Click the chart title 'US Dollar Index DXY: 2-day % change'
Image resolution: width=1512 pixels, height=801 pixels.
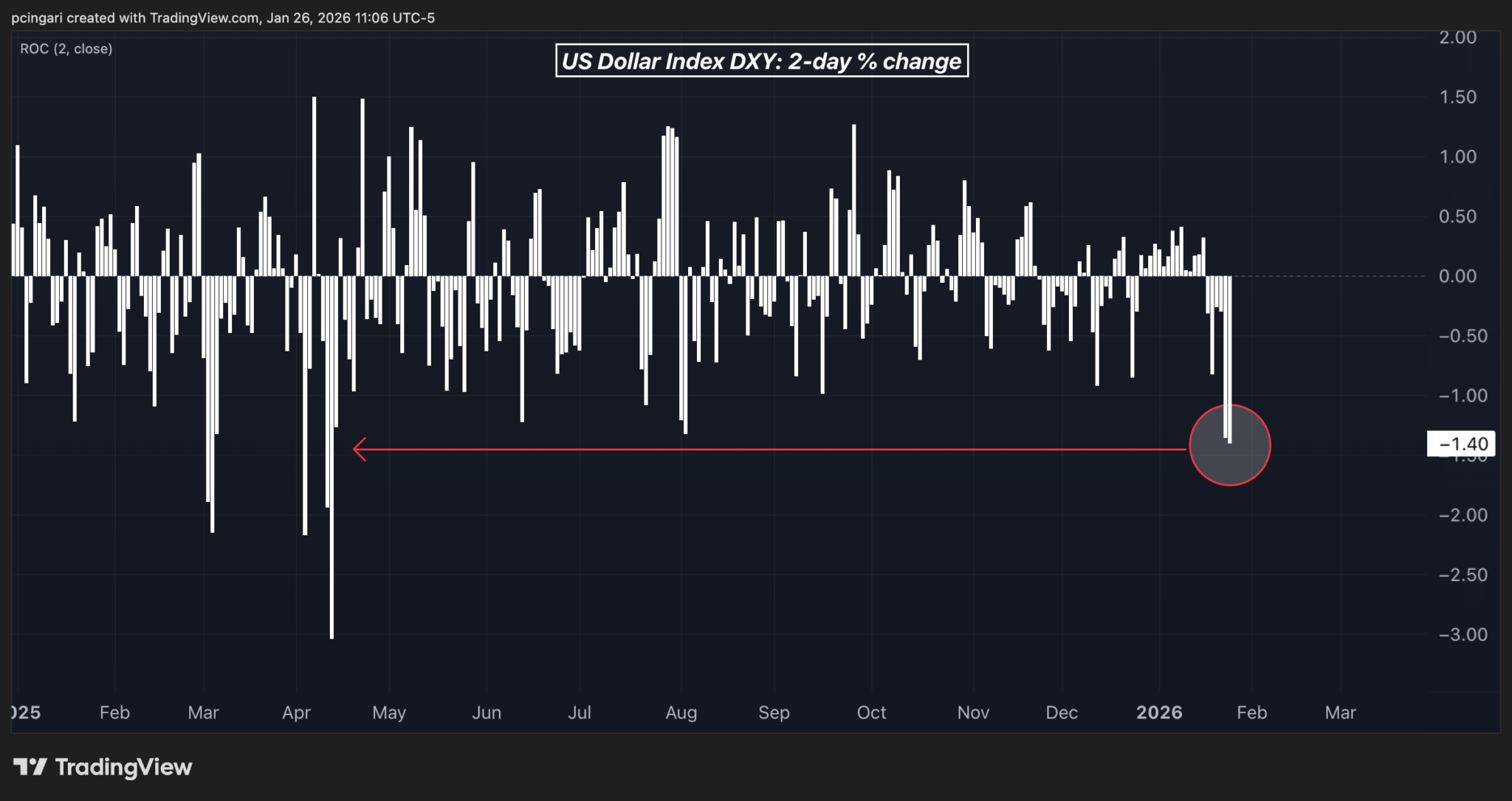(x=762, y=61)
